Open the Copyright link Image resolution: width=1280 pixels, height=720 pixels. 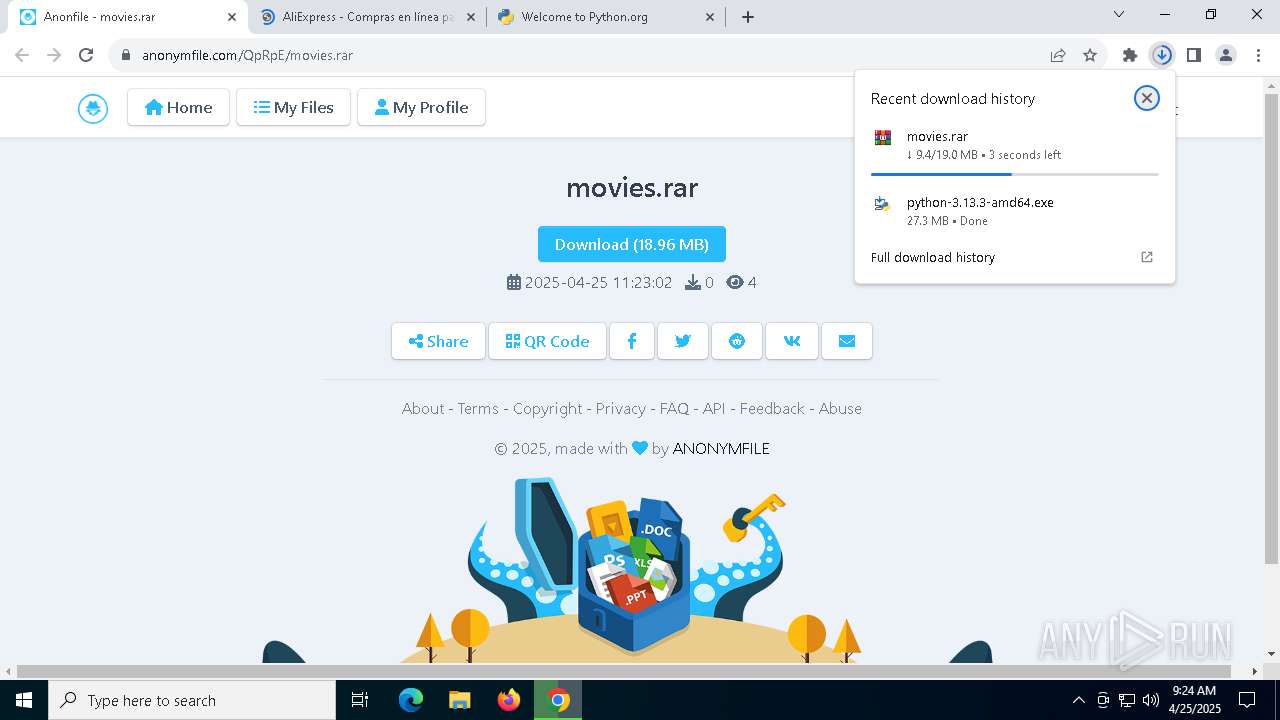(x=547, y=408)
